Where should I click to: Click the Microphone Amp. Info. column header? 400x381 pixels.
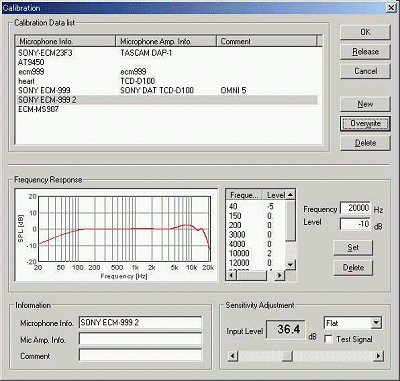(x=166, y=41)
